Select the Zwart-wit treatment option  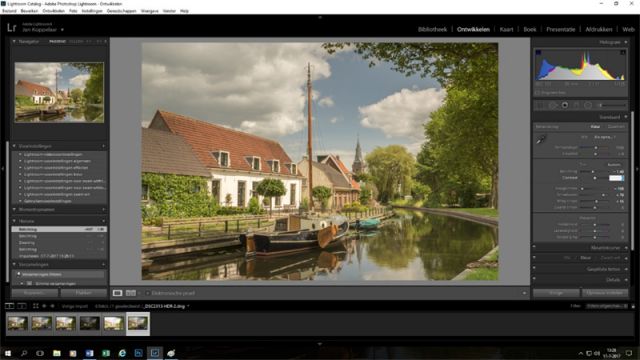(616, 127)
